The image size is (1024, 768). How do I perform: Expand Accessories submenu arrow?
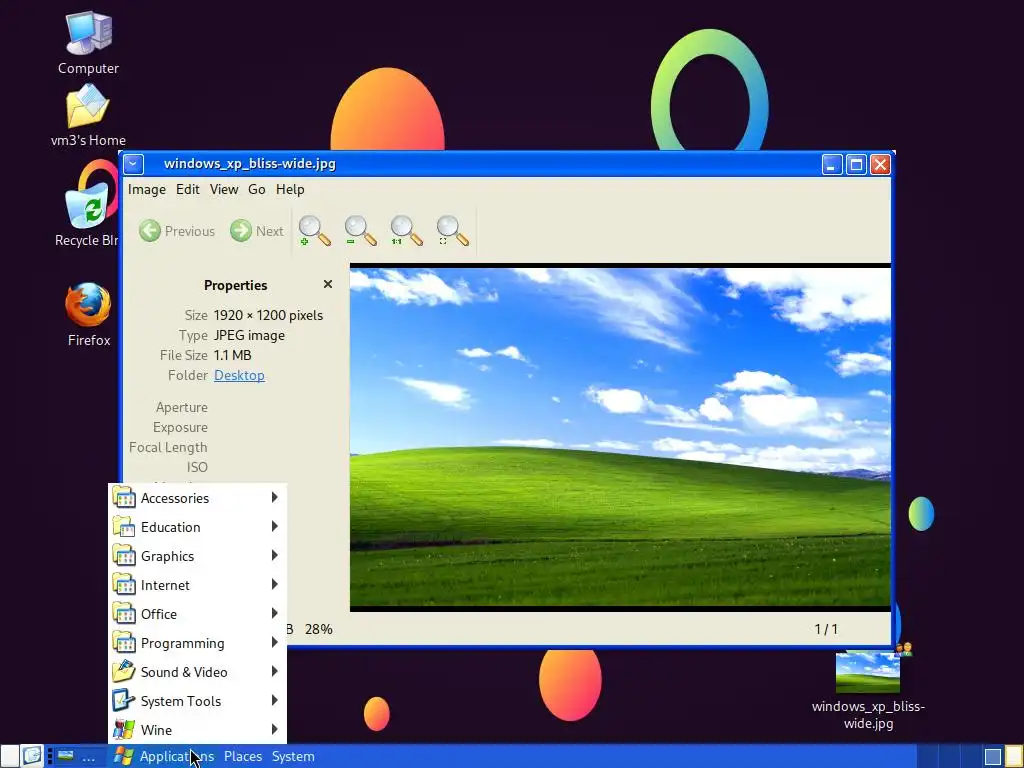tap(274, 498)
